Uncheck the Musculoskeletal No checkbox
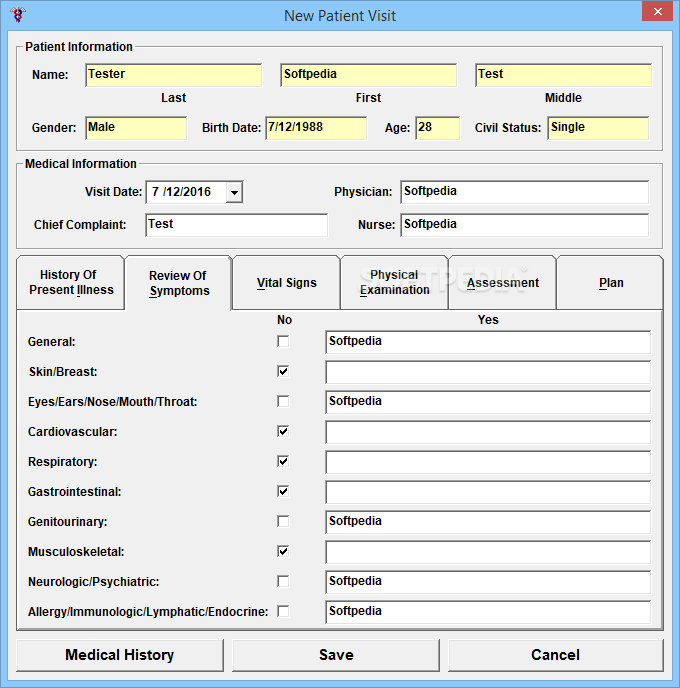Screen dimensions: 680x688 [283, 551]
